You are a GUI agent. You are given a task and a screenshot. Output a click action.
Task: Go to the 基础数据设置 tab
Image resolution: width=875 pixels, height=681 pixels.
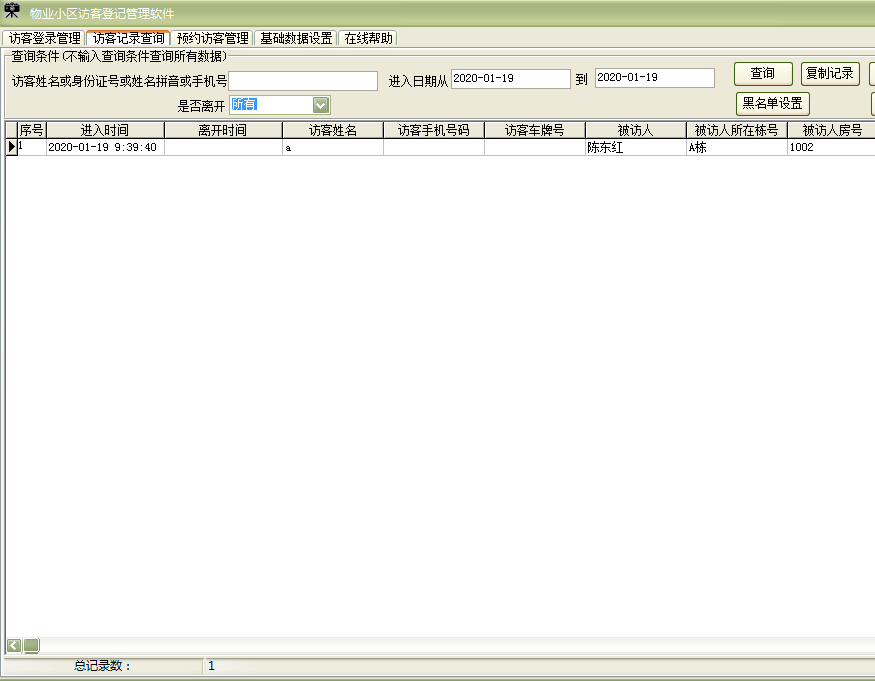(x=296, y=38)
